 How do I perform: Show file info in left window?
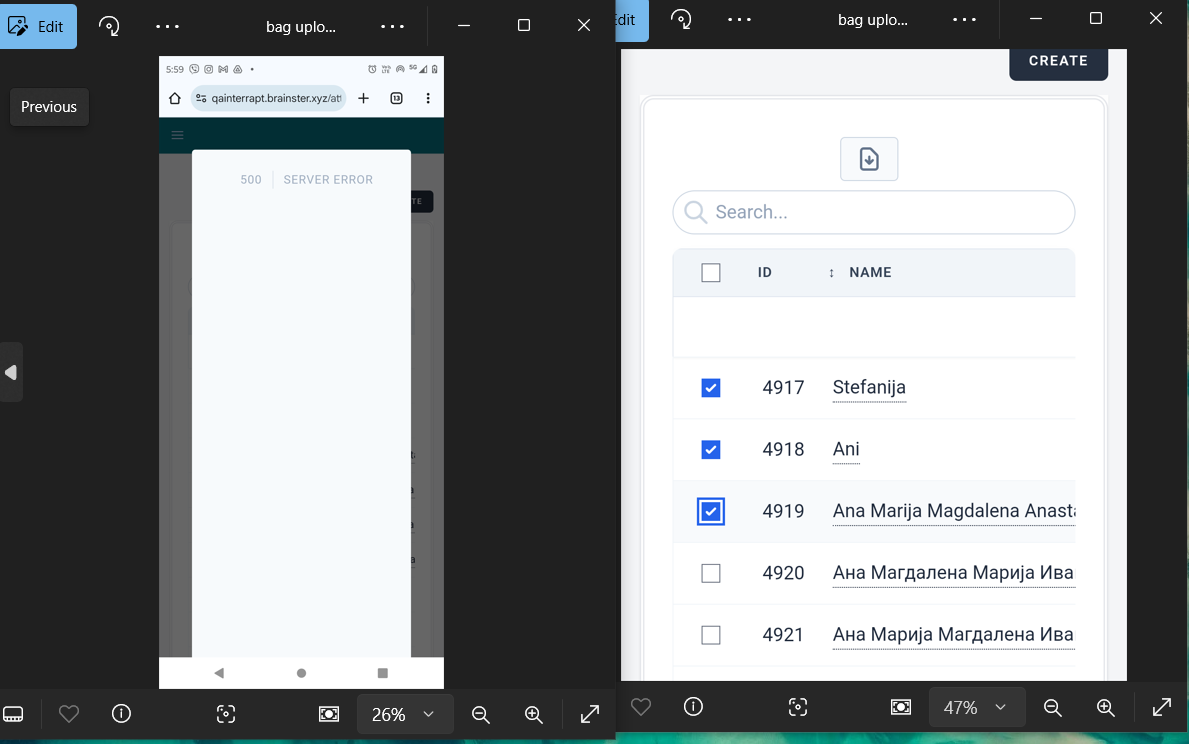coord(121,714)
